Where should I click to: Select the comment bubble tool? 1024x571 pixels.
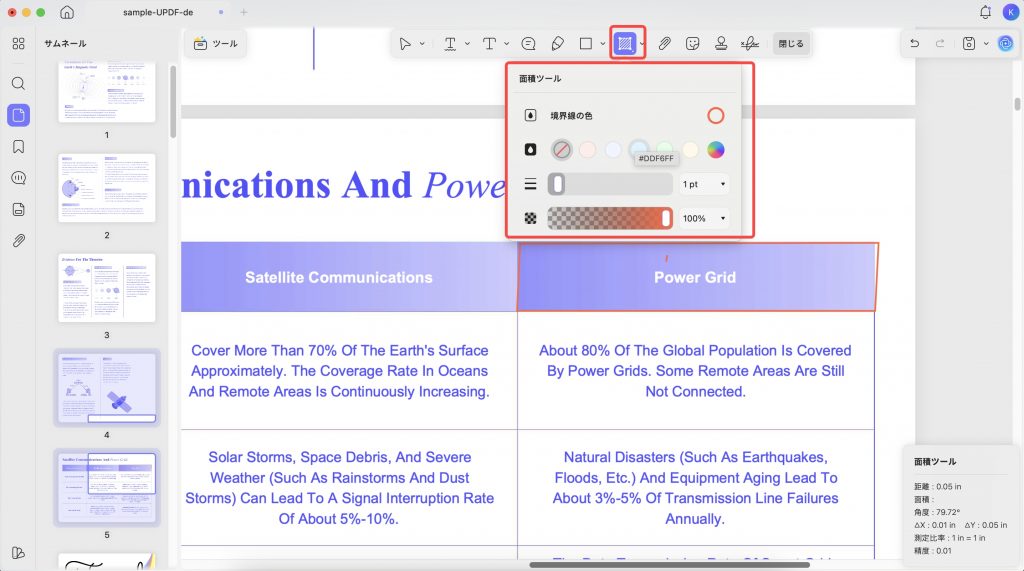click(528, 43)
